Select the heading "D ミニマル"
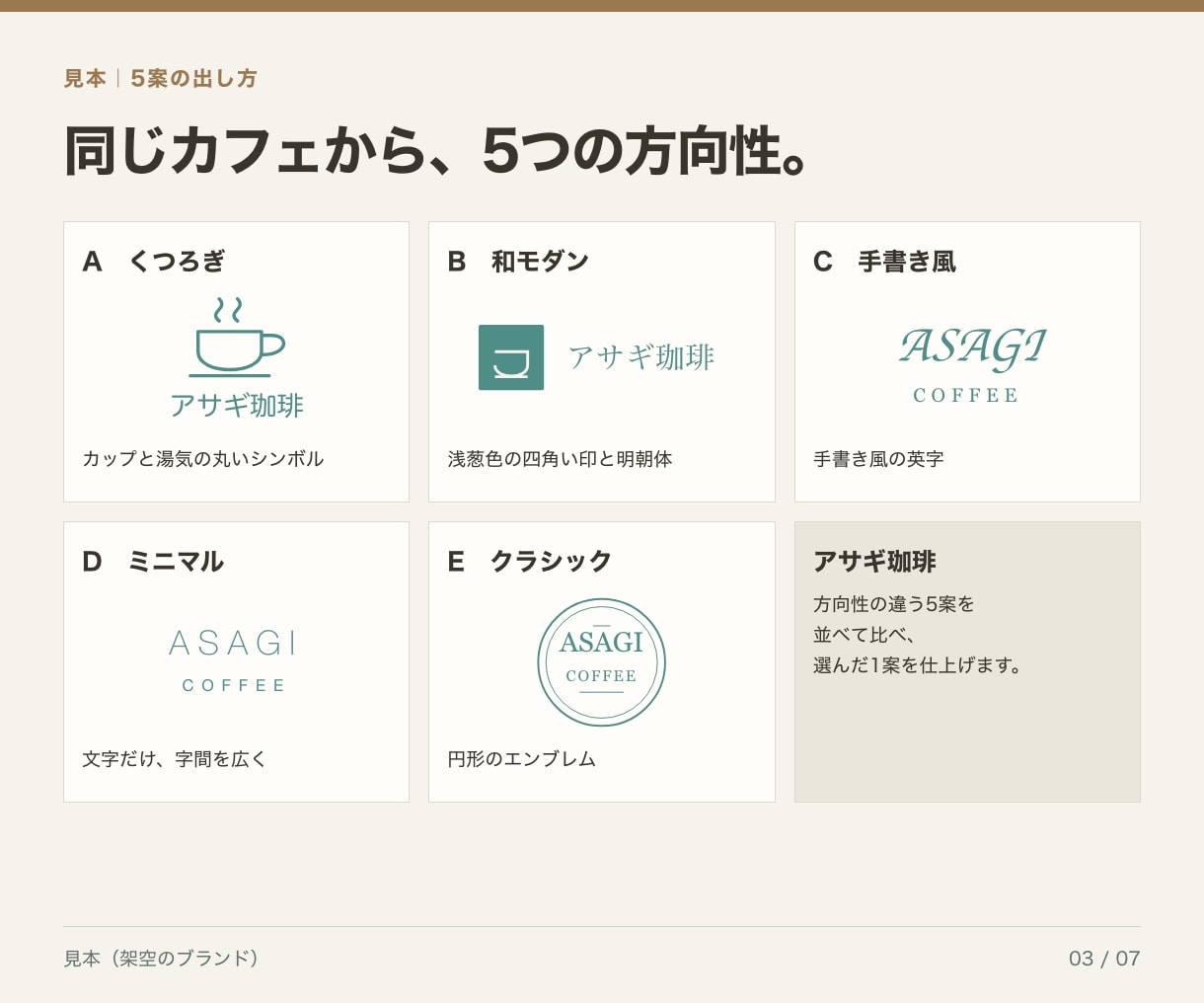Image resolution: width=1204 pixels, height=1003 pixels. click(153, 562)
